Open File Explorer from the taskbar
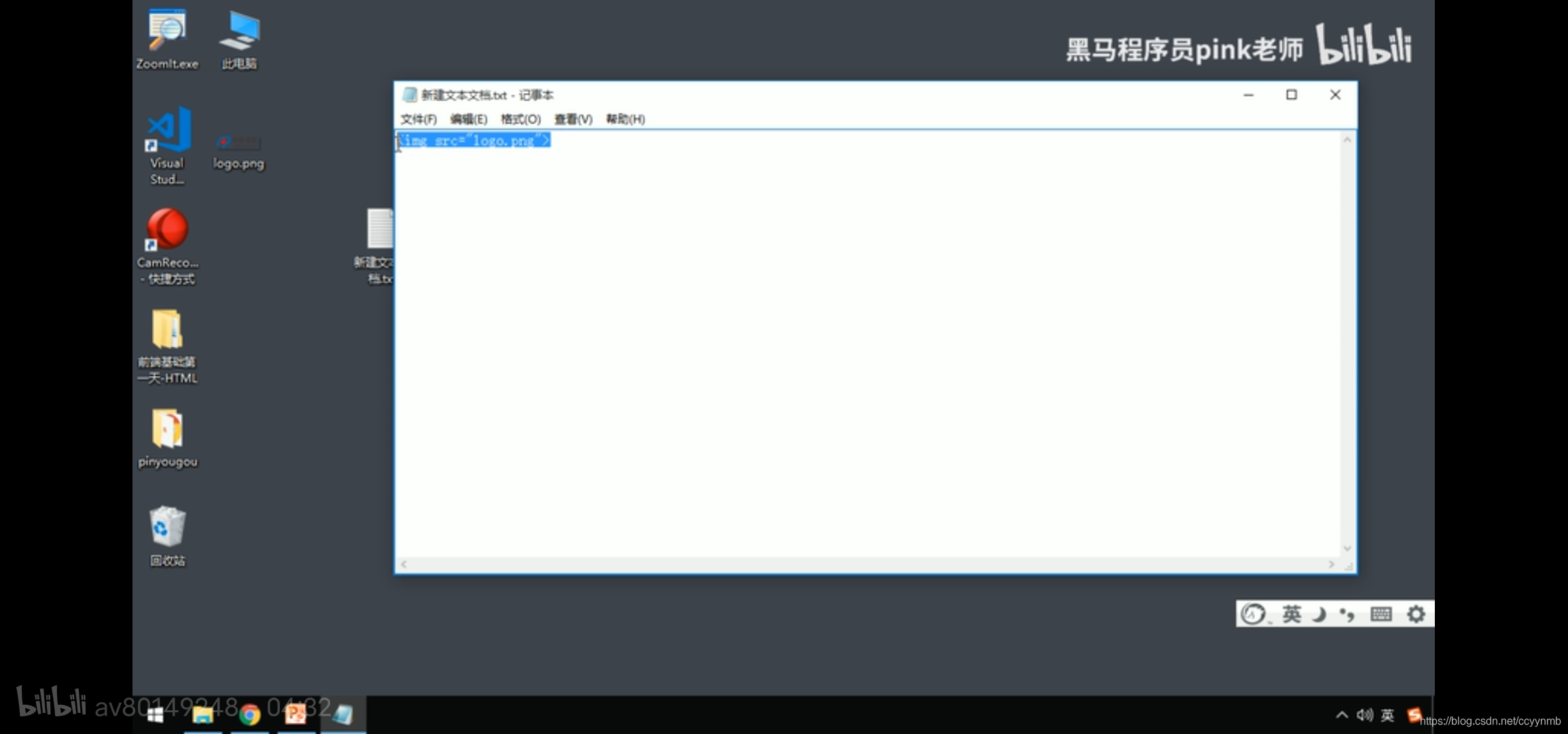The image size is (1568, 734). pyautogui.click(x=202, y=714)
